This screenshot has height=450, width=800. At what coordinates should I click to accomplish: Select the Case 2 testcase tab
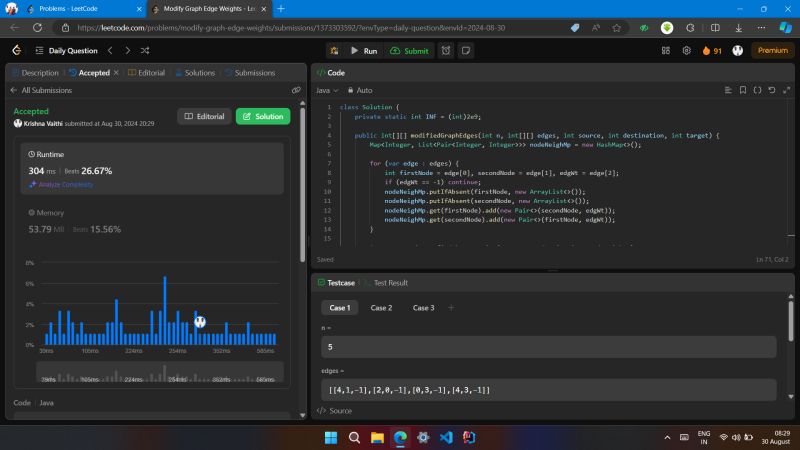tap(381, 307)
